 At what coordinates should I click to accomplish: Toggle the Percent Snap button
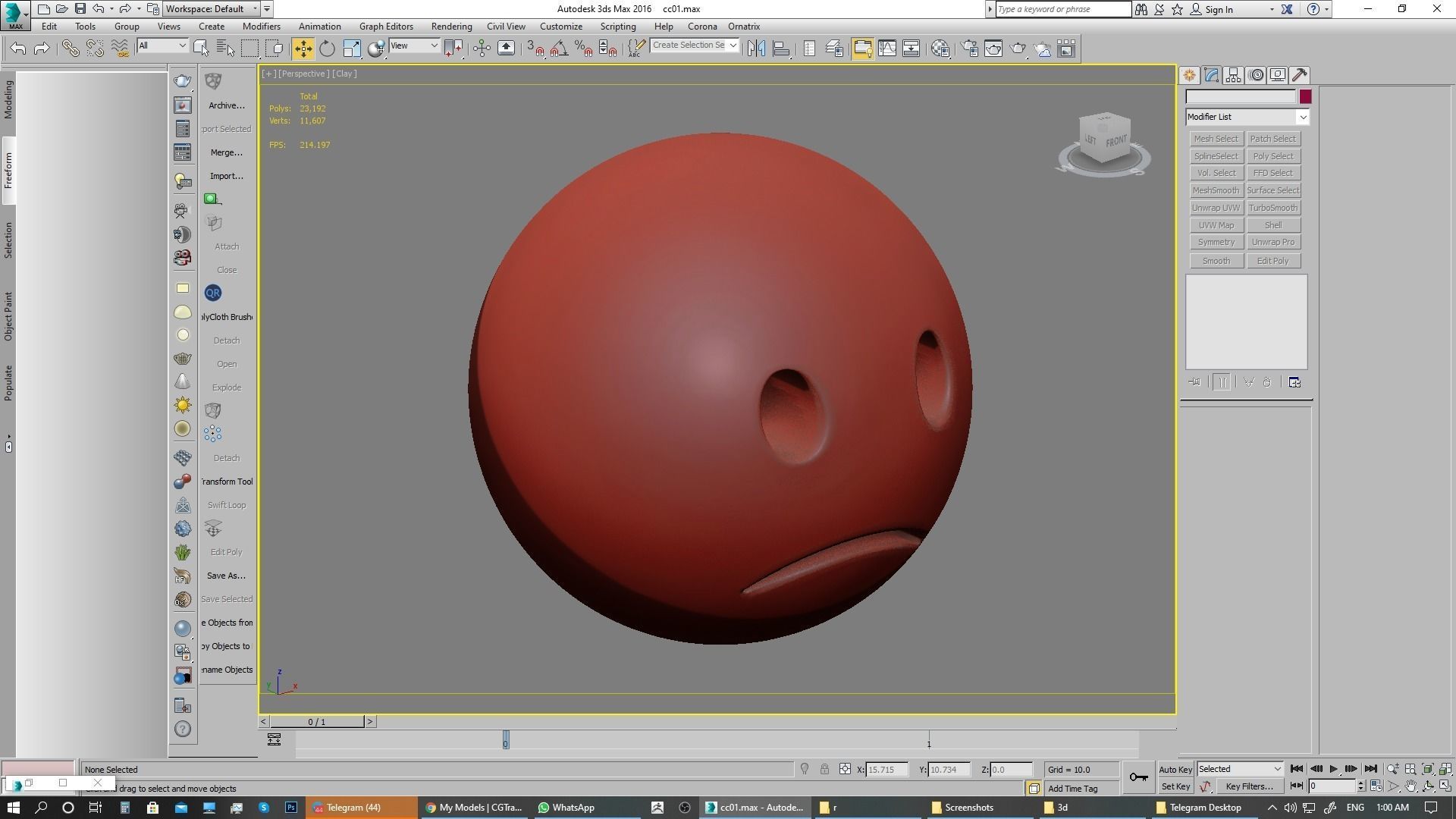[x=583, y=49]
